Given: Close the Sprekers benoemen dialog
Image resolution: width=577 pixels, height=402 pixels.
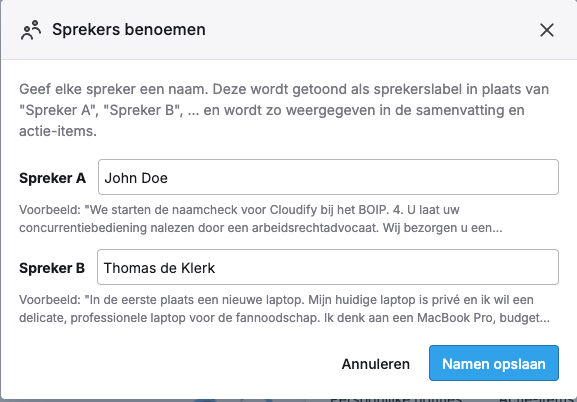Looking at the screenshot, I should click(547, 30).
